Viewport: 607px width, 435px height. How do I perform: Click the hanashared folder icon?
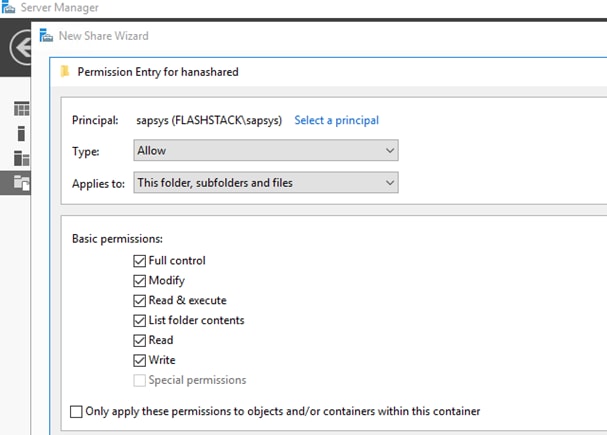tap(65, 72)
